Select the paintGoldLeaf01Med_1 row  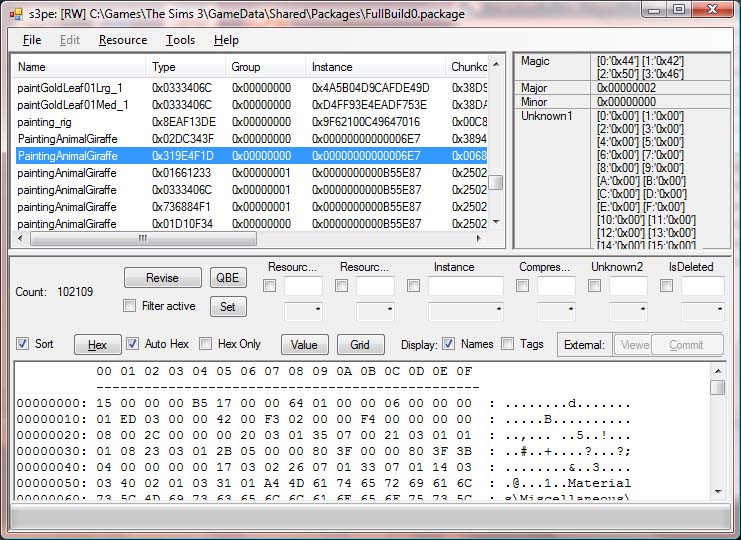pyautogui.click(x=251, y=105)
